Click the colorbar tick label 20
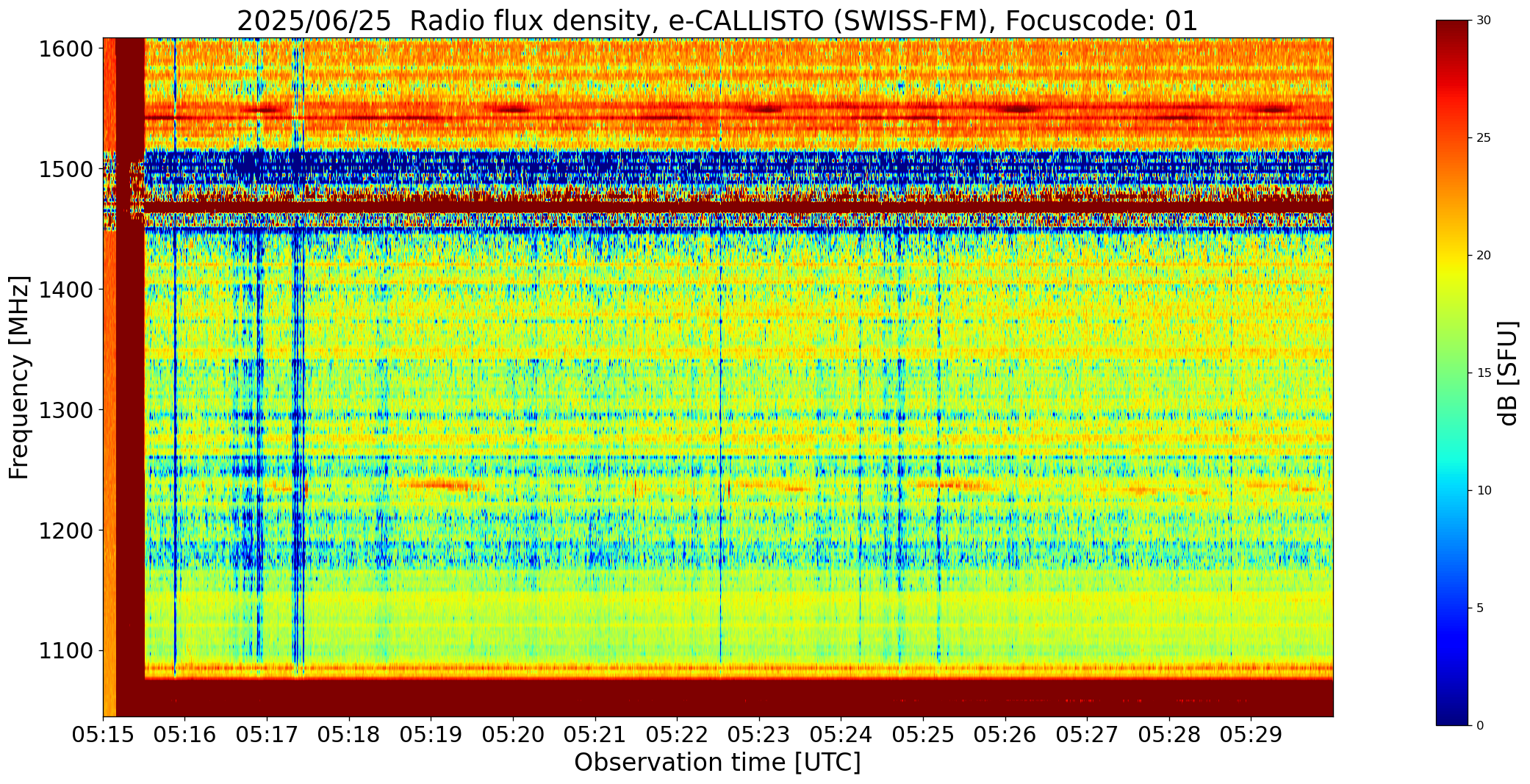 (x=1483, y=256)
